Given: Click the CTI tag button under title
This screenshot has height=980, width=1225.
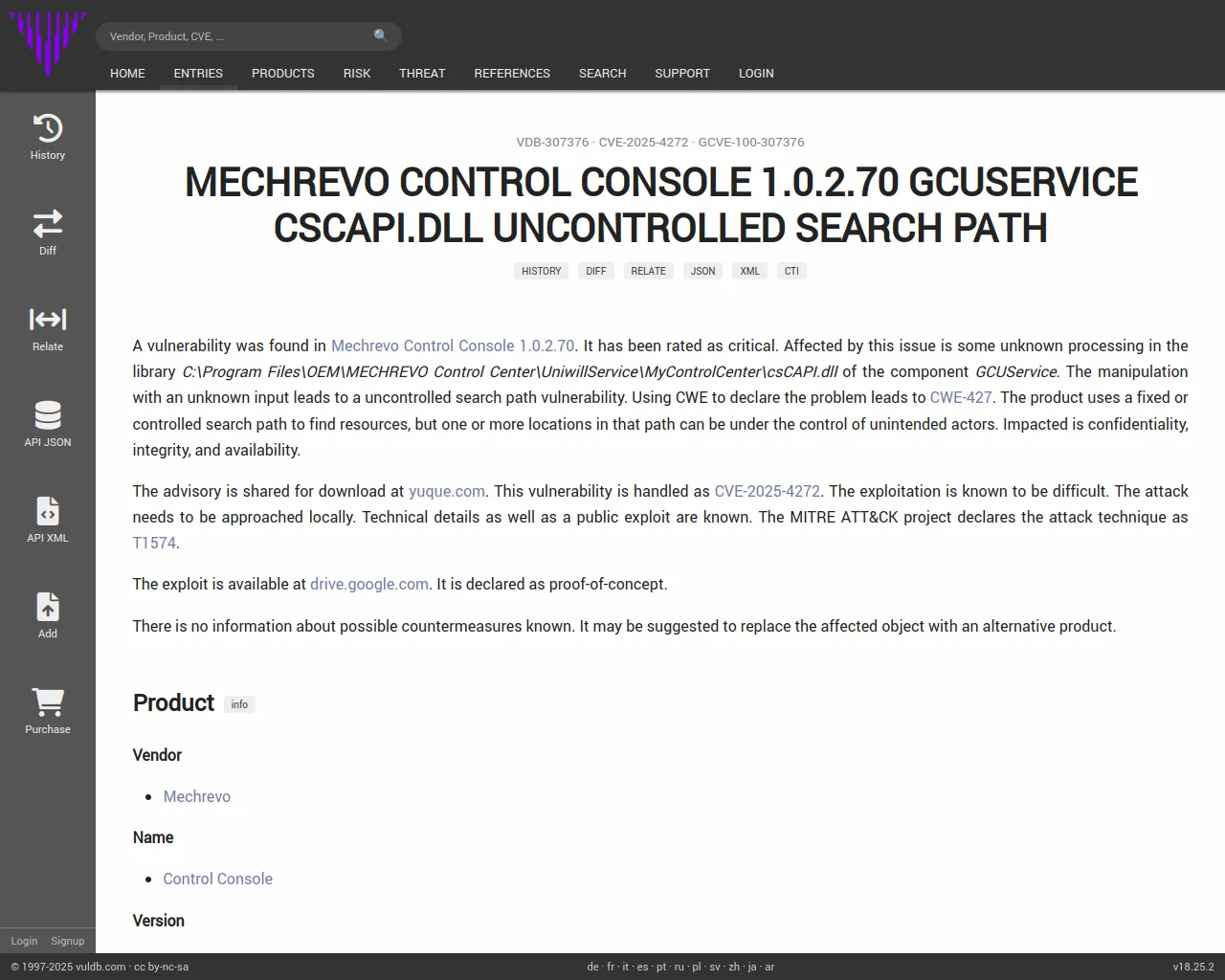Looking at the screenshot, I should click(791, 271).
